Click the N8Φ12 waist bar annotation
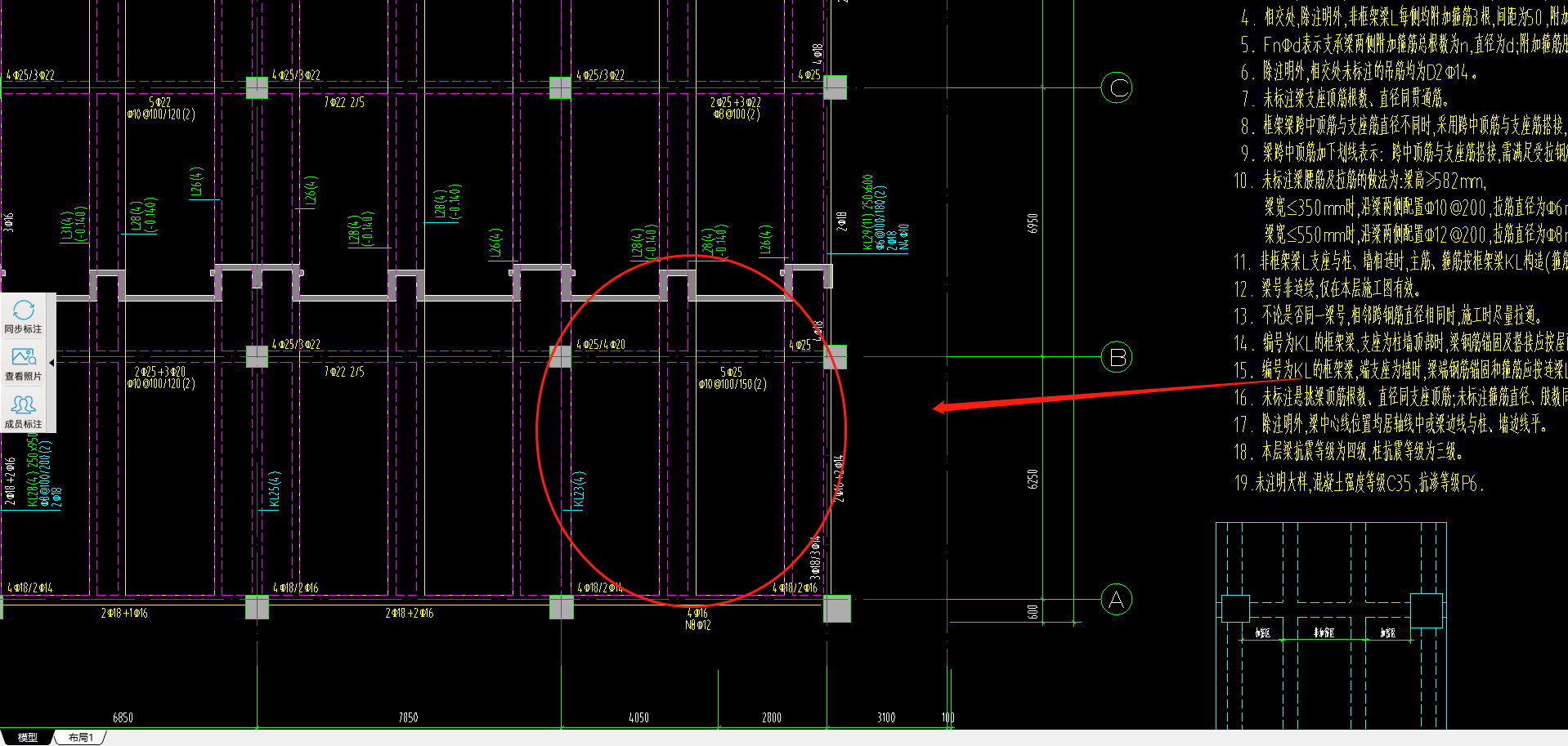This screenshot has height=746, width=1568. [697, 625]
